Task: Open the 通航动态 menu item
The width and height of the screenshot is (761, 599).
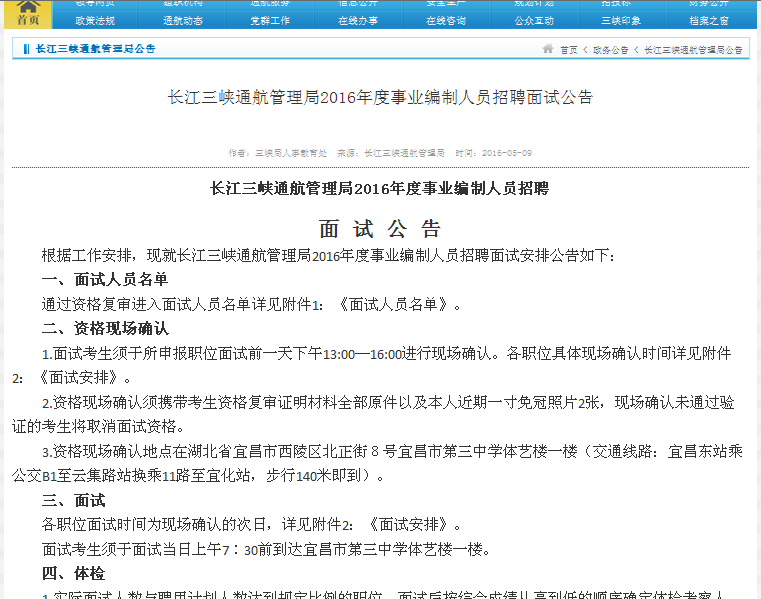Action: [183, 21]
